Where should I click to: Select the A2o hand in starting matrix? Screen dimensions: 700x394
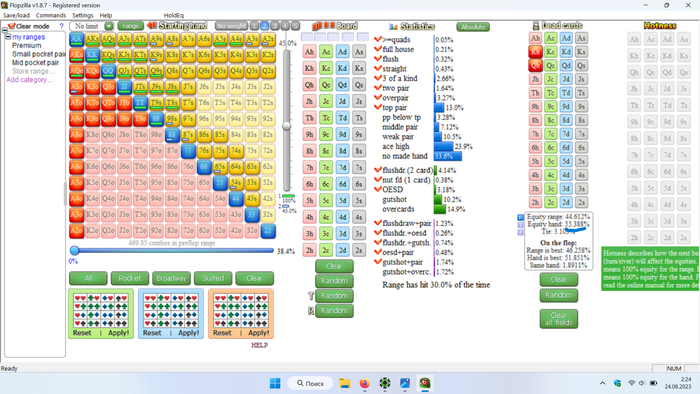pyautogui.click(x=76, y=231)
